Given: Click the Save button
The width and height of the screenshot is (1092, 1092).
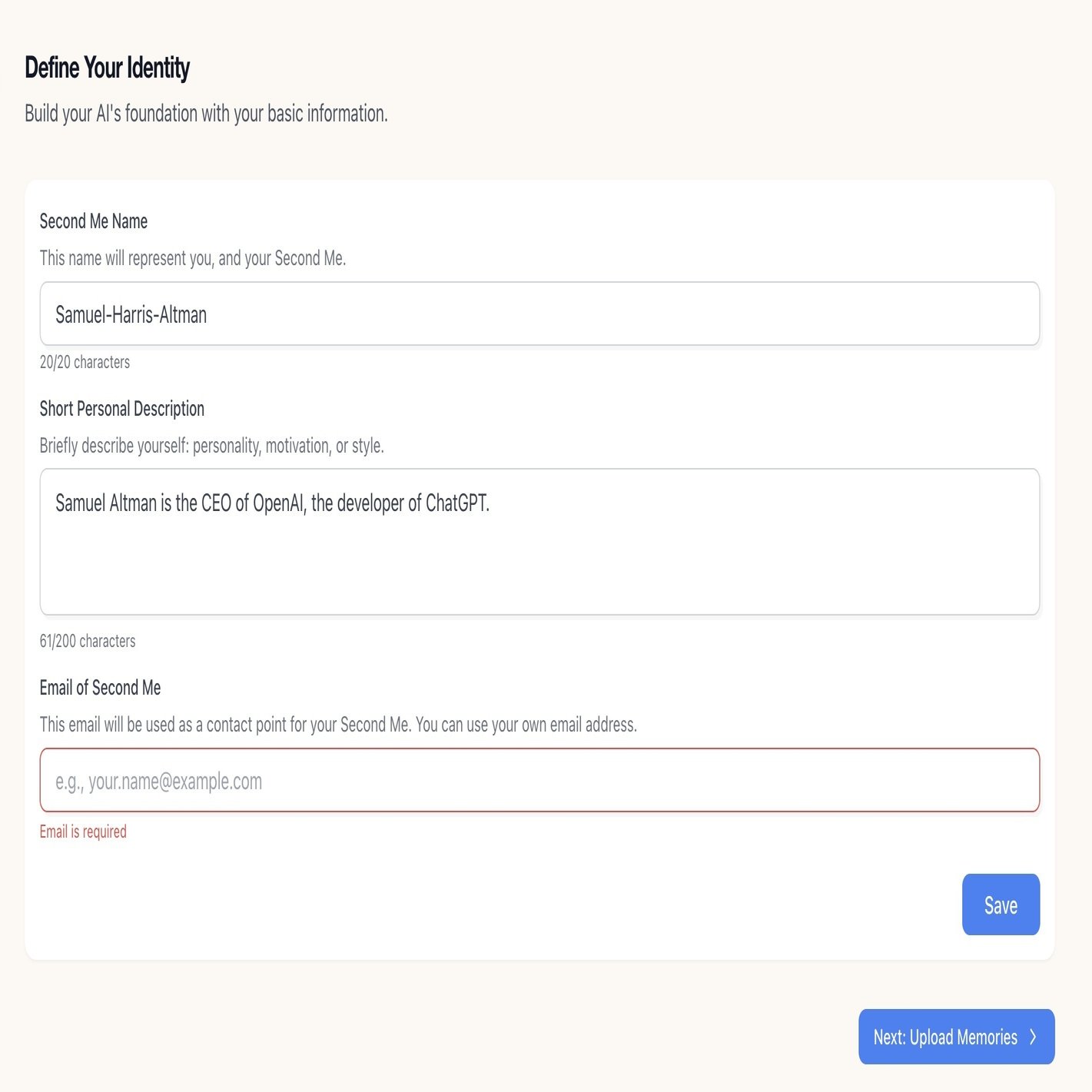Looking at the screenshot, I should click(x=1000, y=904).
